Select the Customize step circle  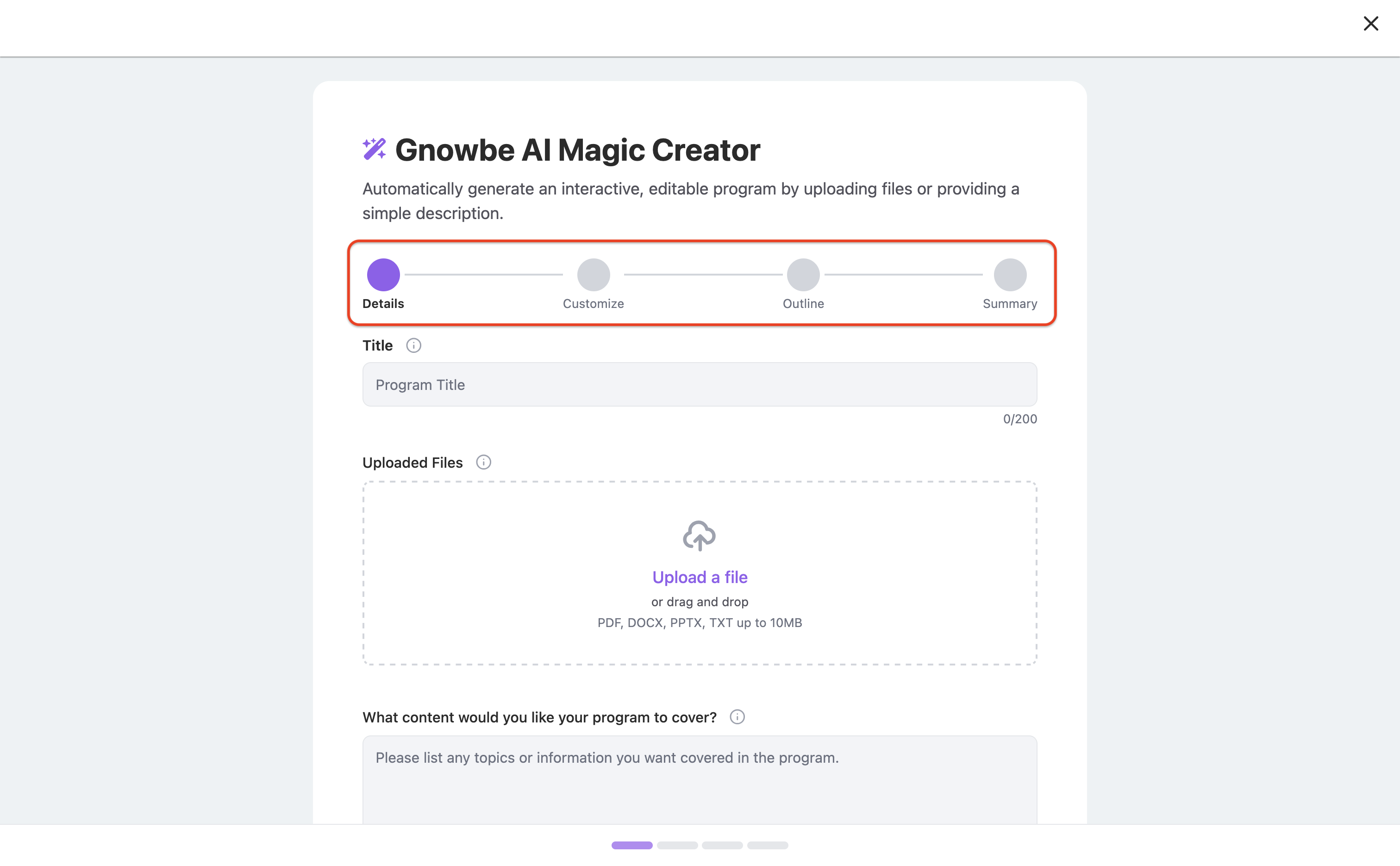[x=593, y=275]
